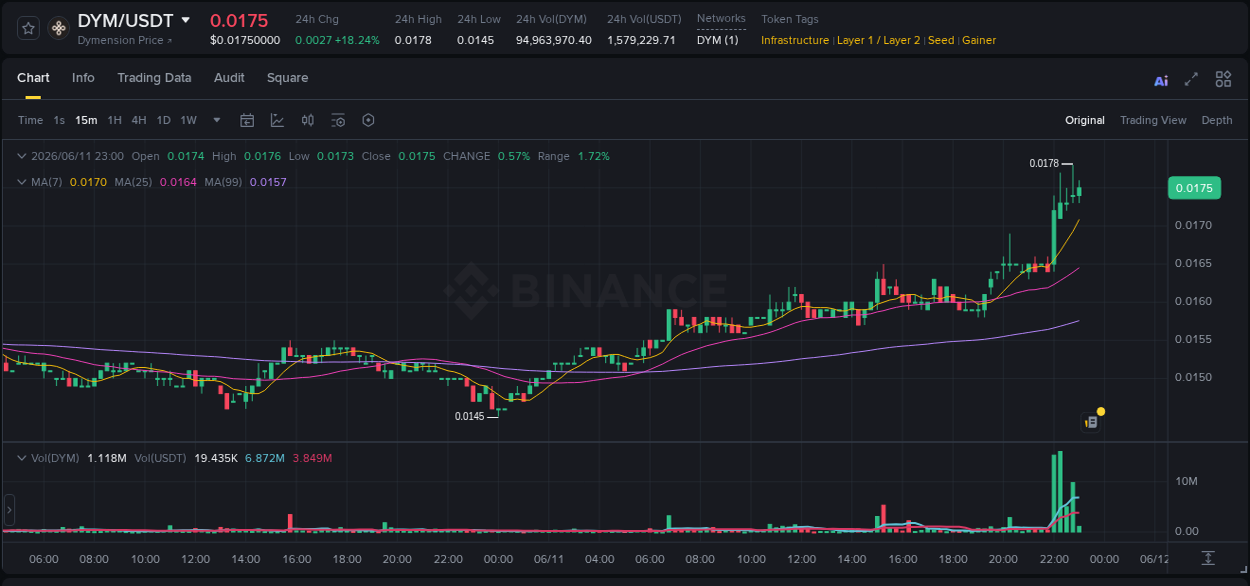Screen dimensions: 1250x586
Task: Click the MA(25) value 0.0164
Action: tap(178, 182)
